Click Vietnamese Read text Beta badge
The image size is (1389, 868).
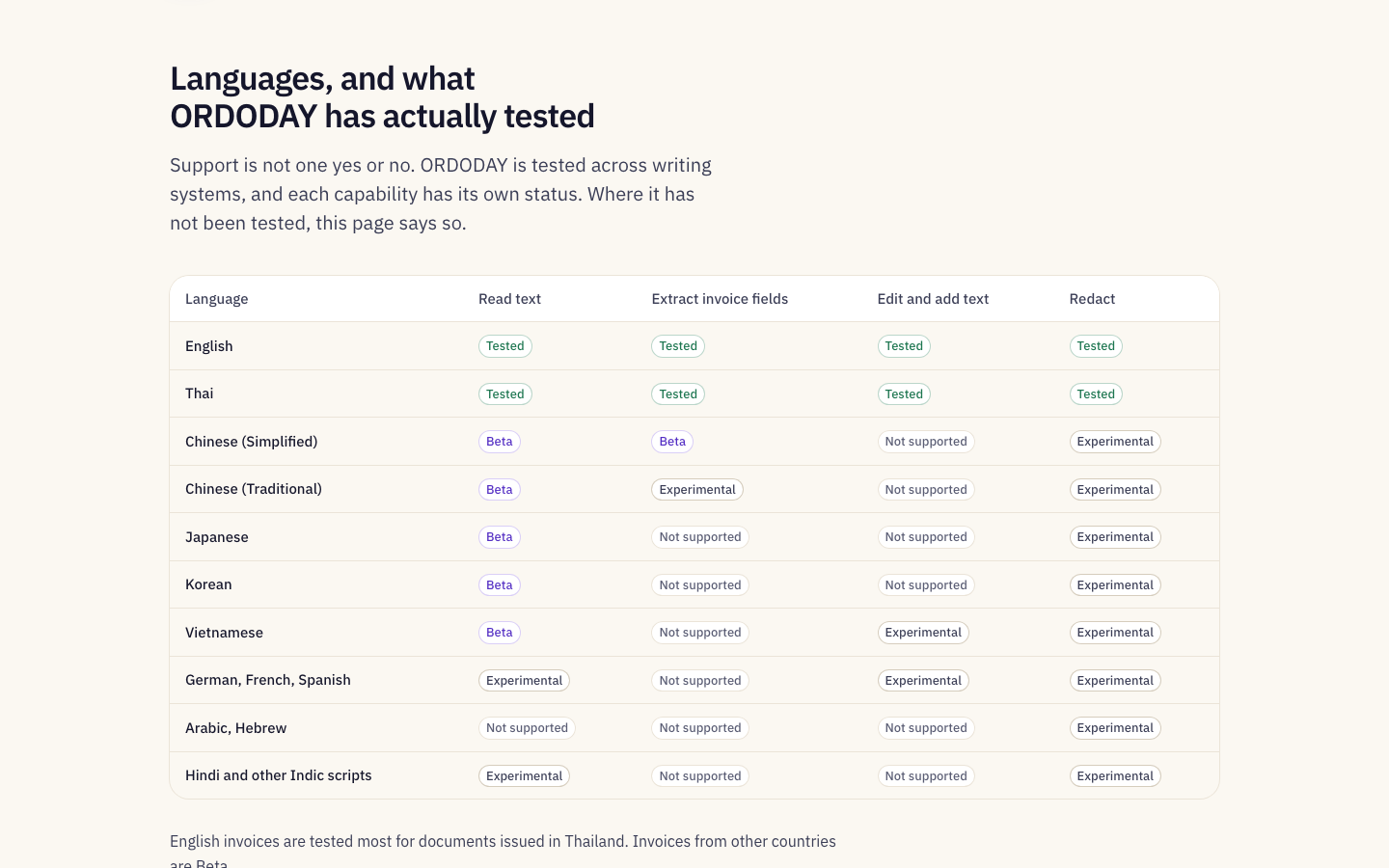tap(500, 633)
